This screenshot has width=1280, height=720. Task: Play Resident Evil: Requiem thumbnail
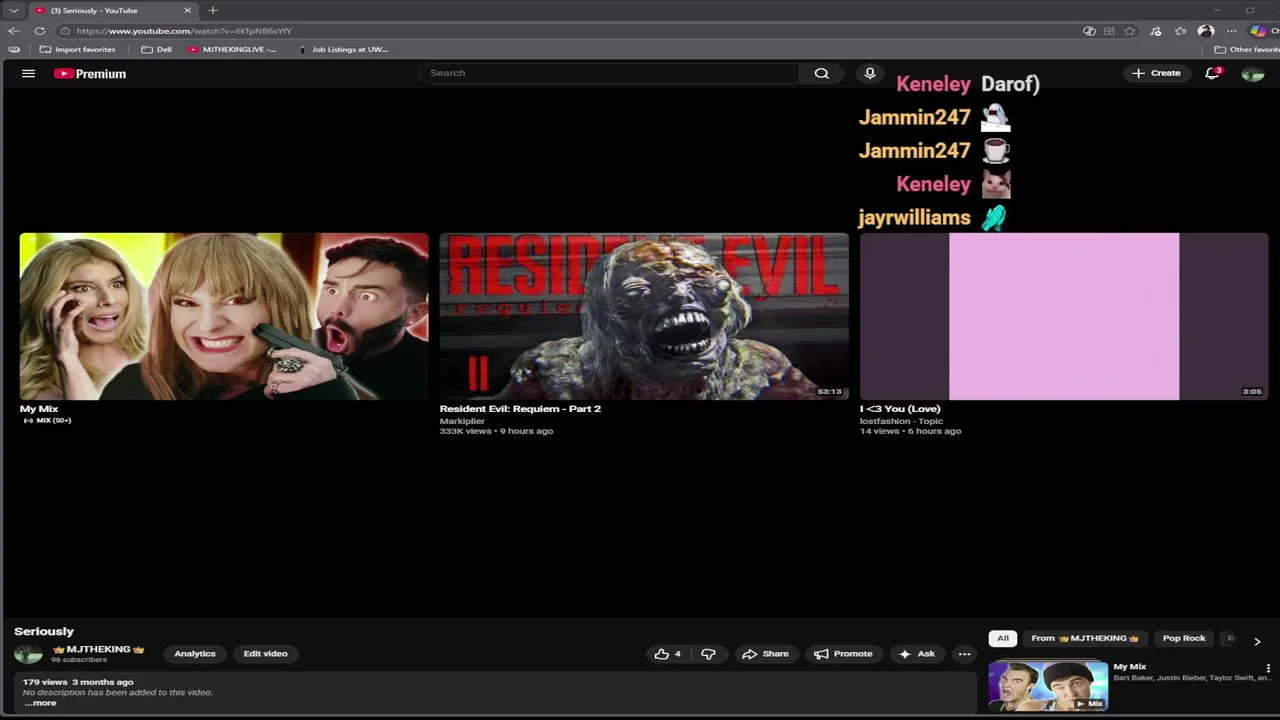click(644, 316)
